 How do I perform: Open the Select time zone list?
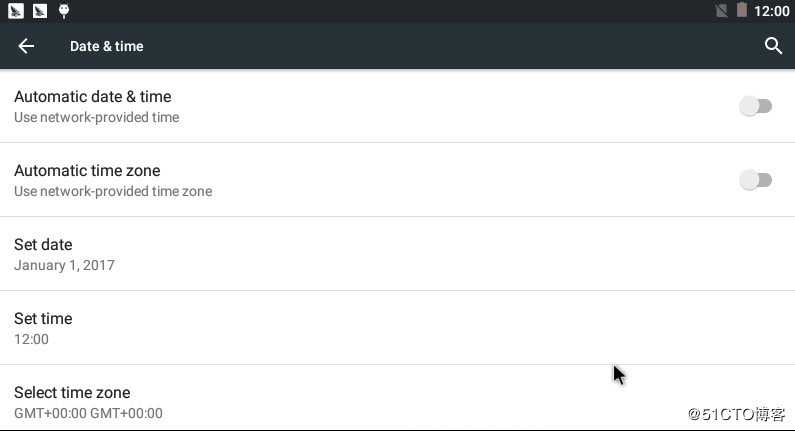[x=72, y=392]
